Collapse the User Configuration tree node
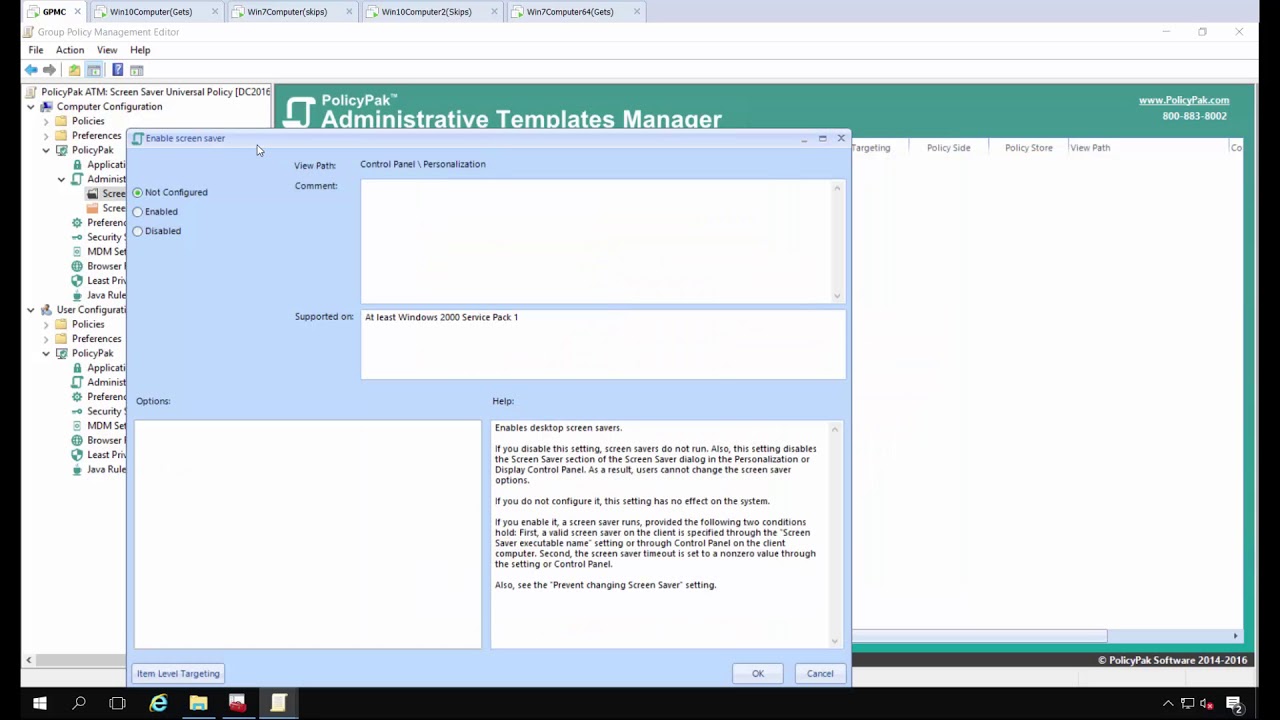1280x720 pixels. [31, 310]
